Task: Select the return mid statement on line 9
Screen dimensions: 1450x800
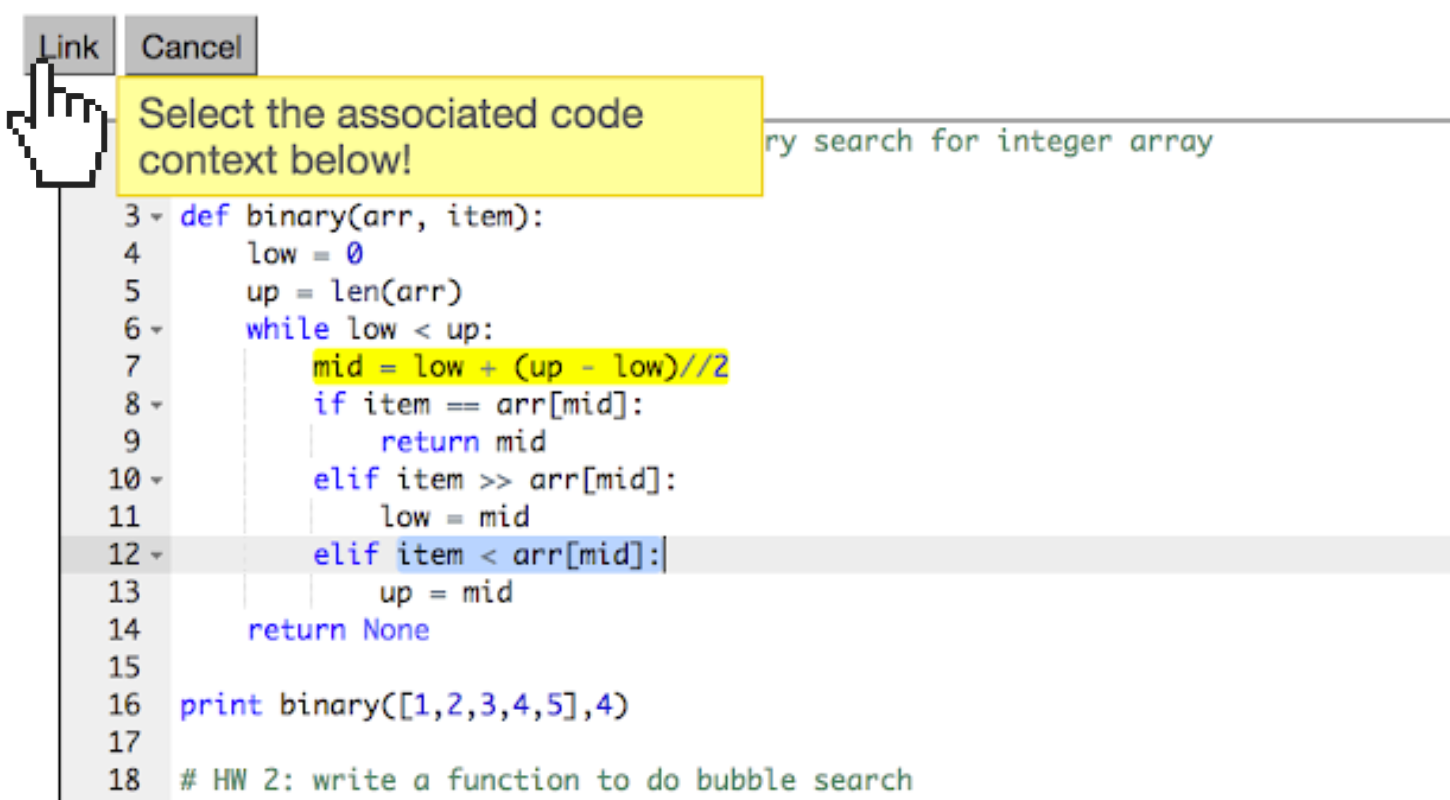Action: 462,441
